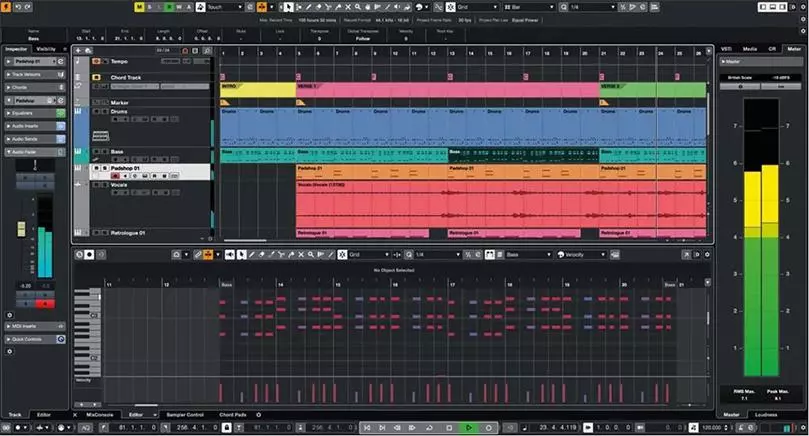Select the Play speaker tool

(x=397, y=7)
